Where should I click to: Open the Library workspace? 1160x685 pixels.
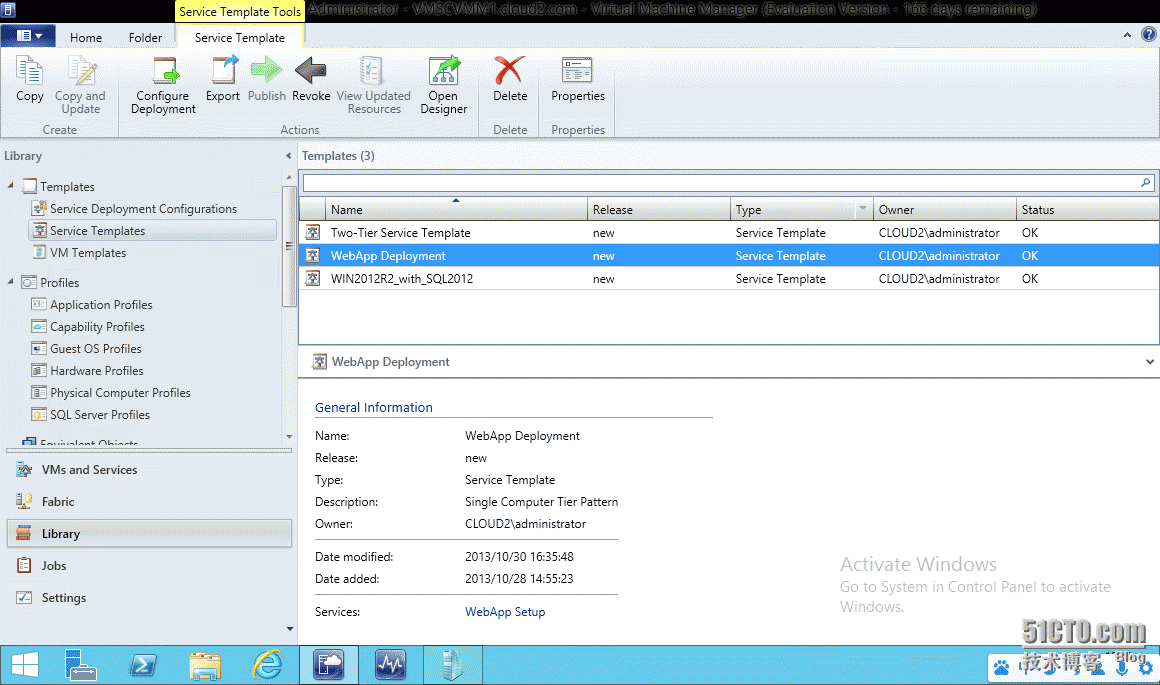pos(149,533)
